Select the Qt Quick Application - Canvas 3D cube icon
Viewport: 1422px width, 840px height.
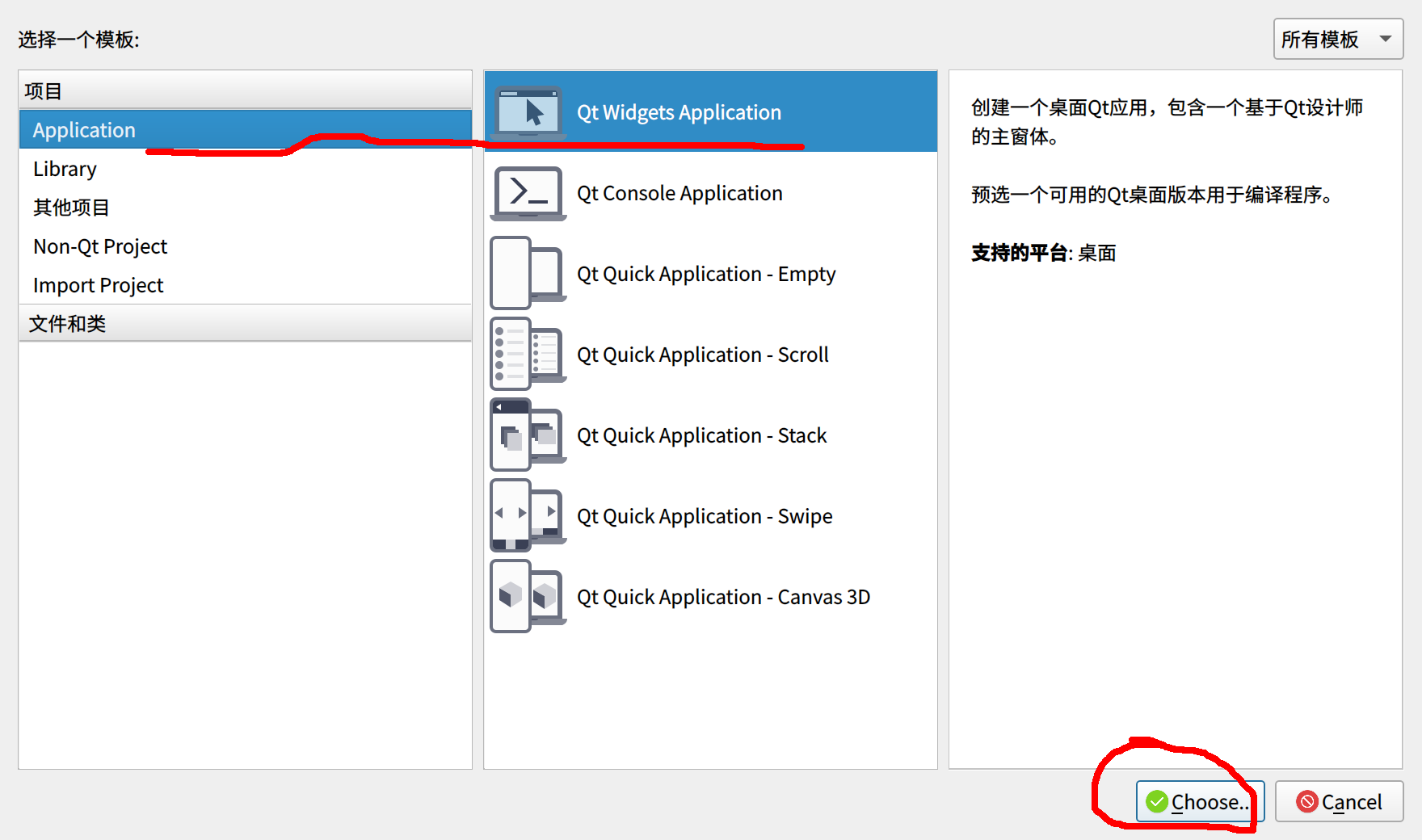point(527,596)
